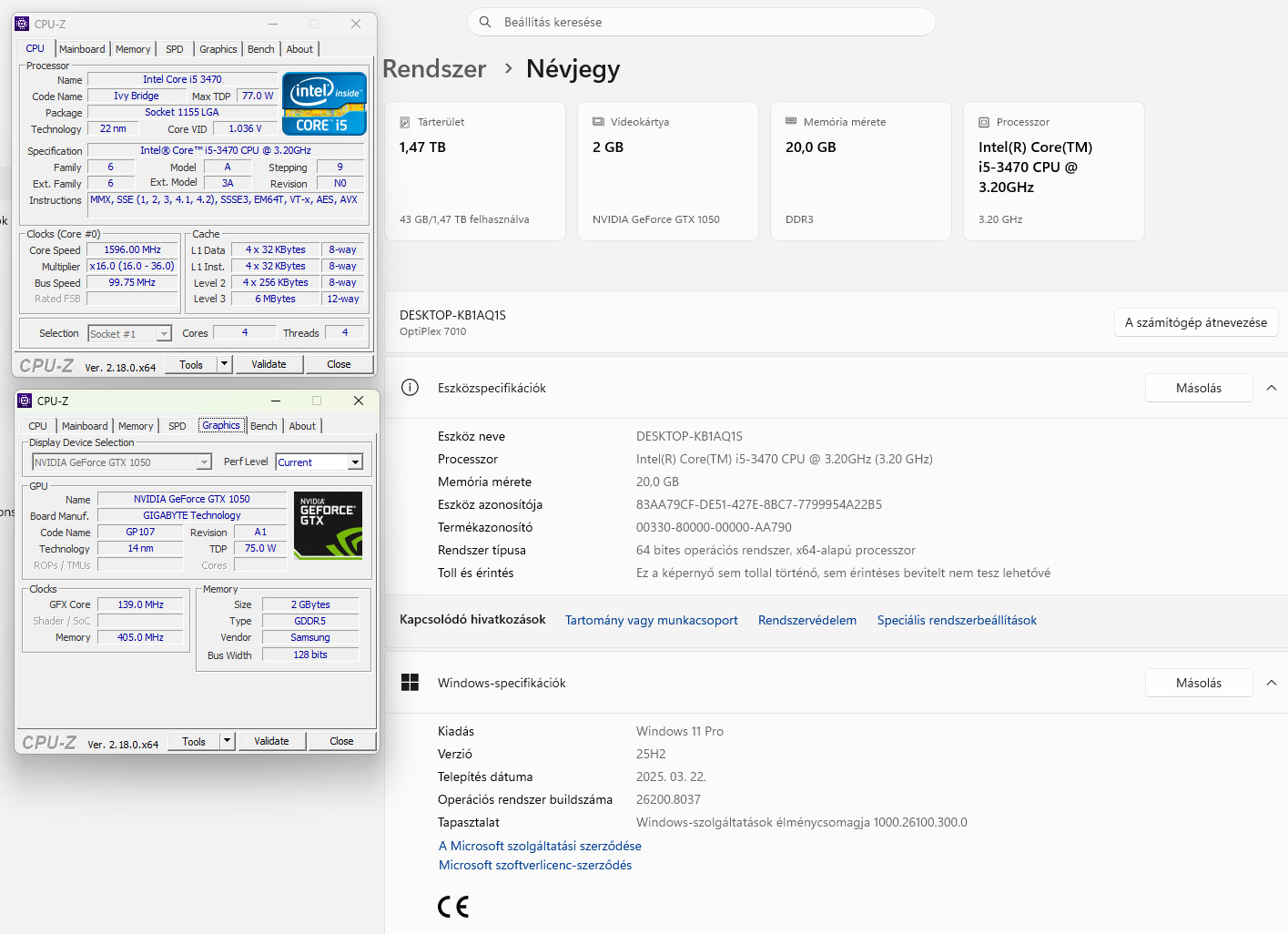Click A számítógép átnevezése button
The height and width of the screenshot is (934, 1288).
[1196, 322]
